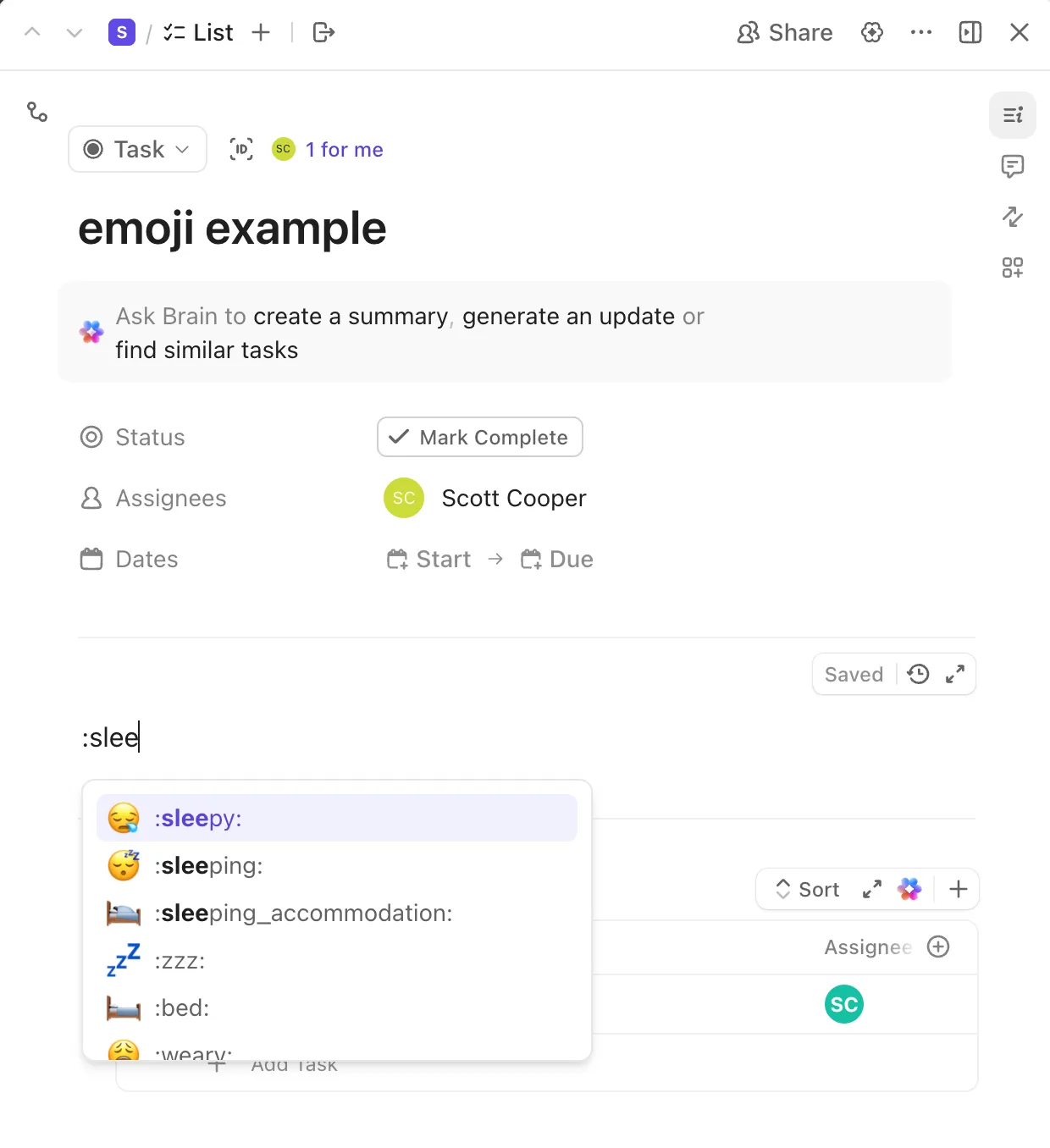Toggle the right panel layout icon
The height and width of the screenshot is (1148, 1050).
pos(970,32)
